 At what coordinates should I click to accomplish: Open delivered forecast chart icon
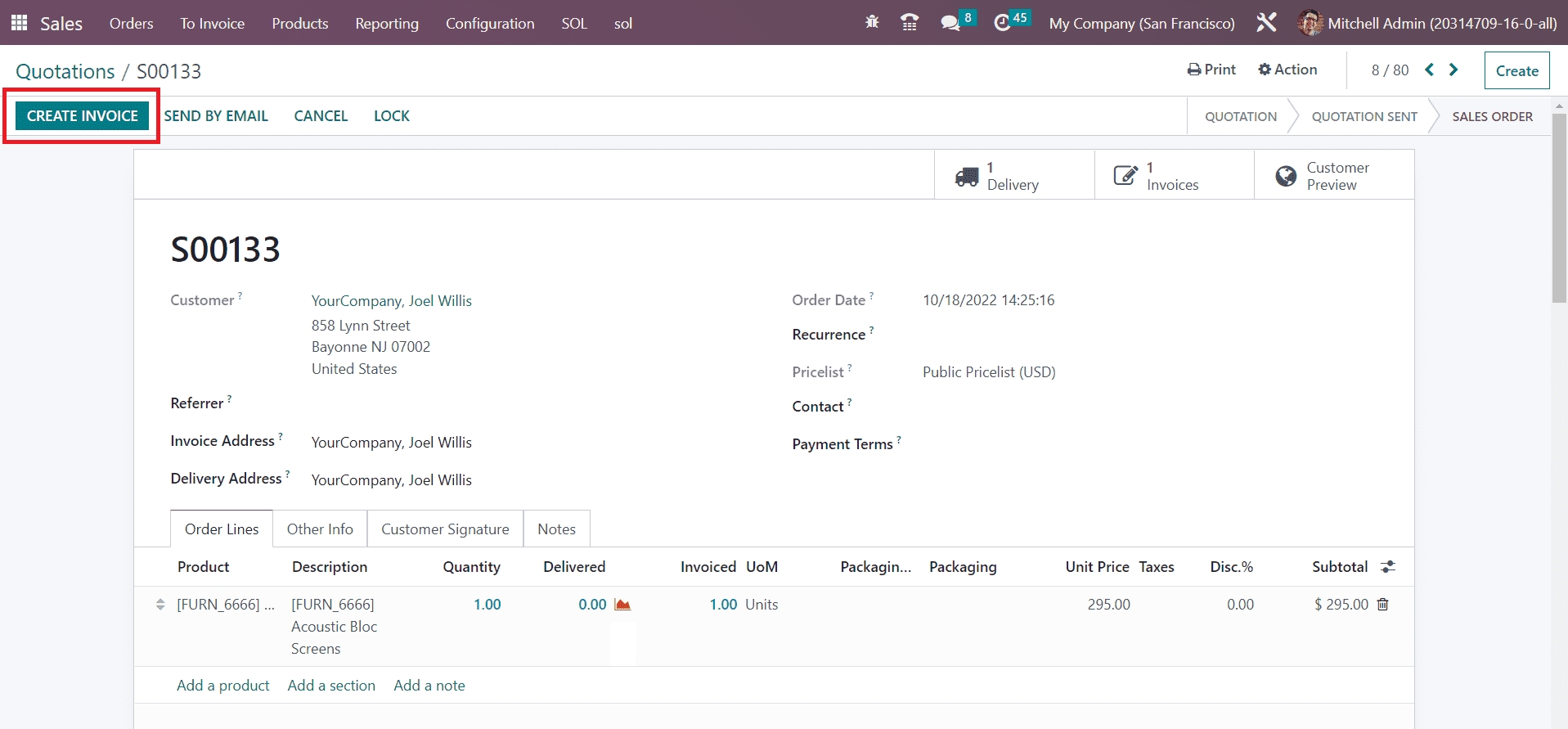[x=622, y=605]
